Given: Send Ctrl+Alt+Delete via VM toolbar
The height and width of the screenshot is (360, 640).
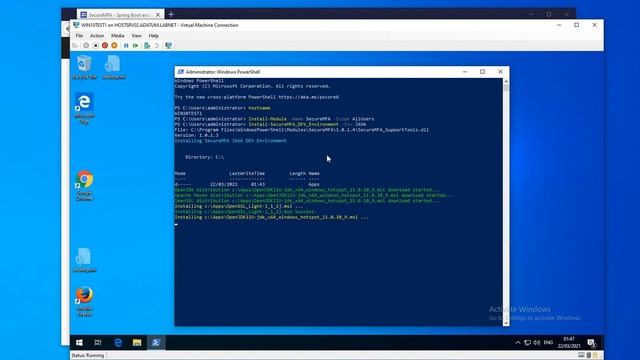Looking at the screenshot, I should click(76, 45).
